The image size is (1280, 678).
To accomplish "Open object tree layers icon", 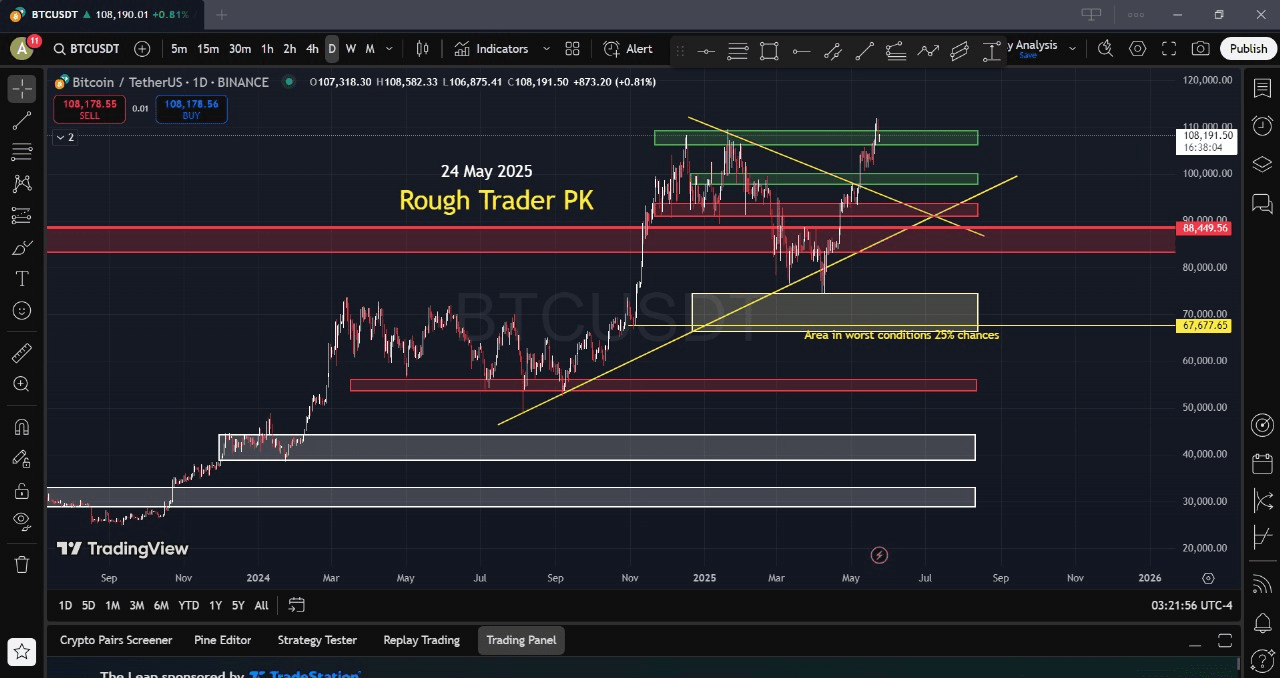I will point(1262,164).
